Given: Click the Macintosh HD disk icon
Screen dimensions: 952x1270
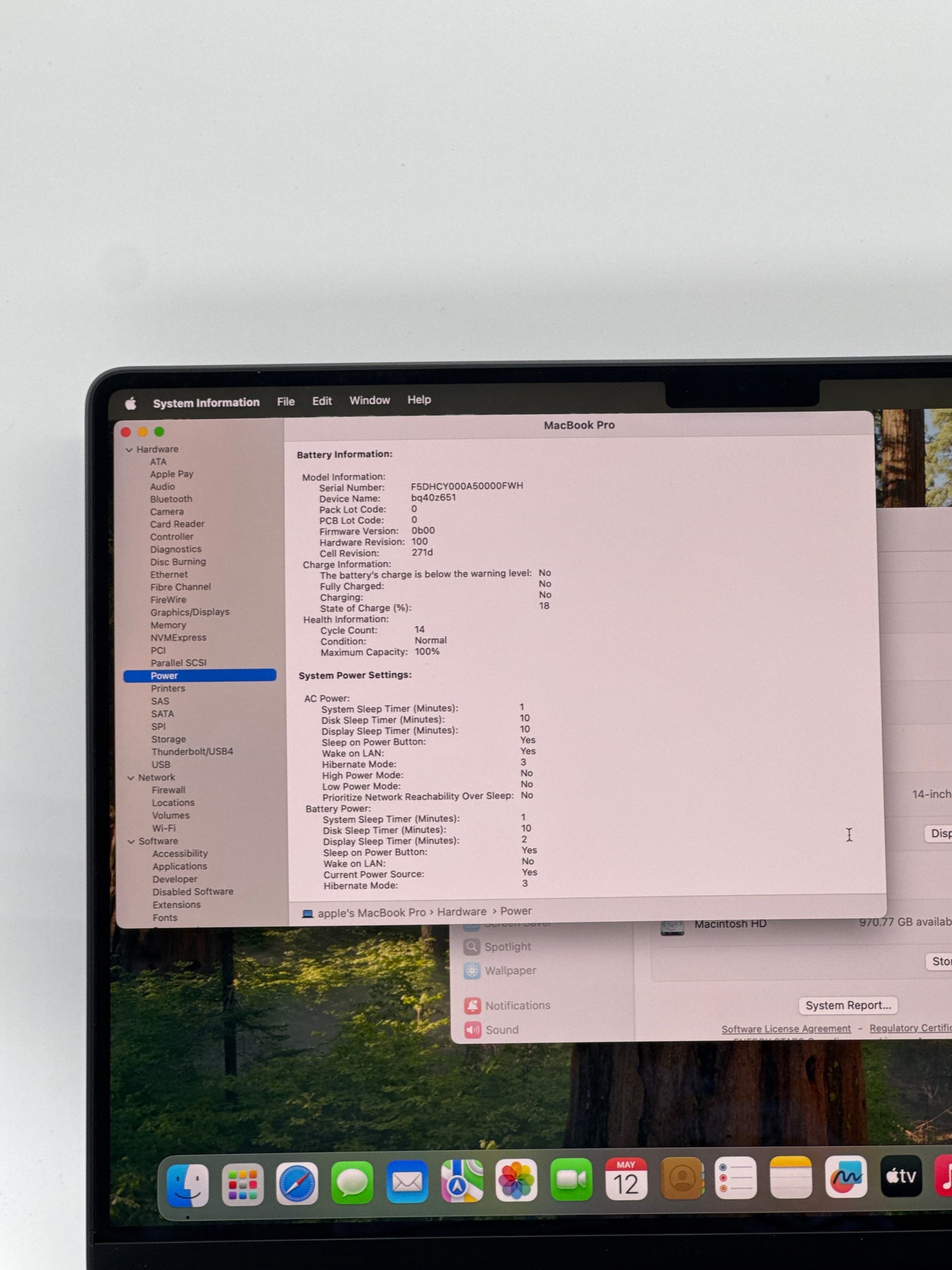Looking at the screenshot, I should (672, 926).
